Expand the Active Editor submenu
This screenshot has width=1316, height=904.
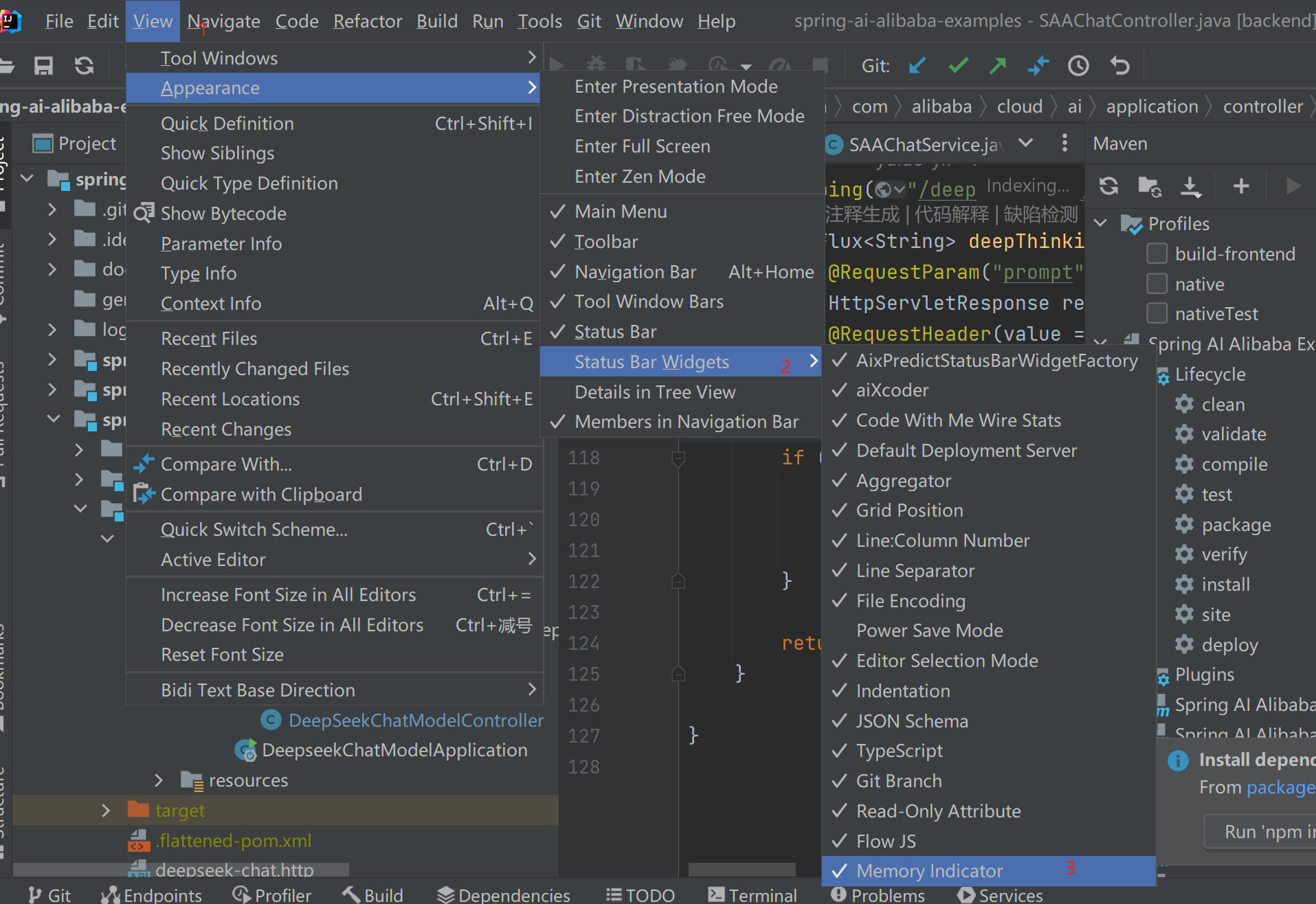(x=335, y=560)
